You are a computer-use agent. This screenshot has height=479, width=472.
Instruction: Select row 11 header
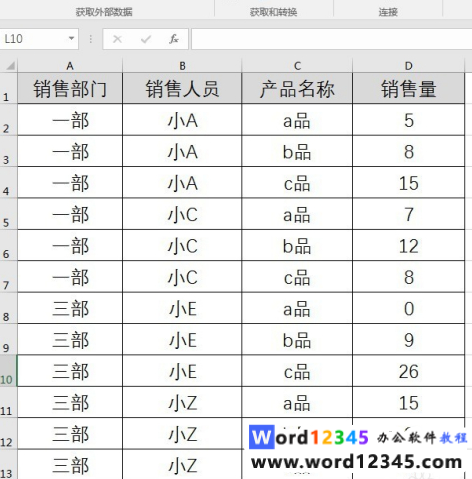[x=9, y=402]
